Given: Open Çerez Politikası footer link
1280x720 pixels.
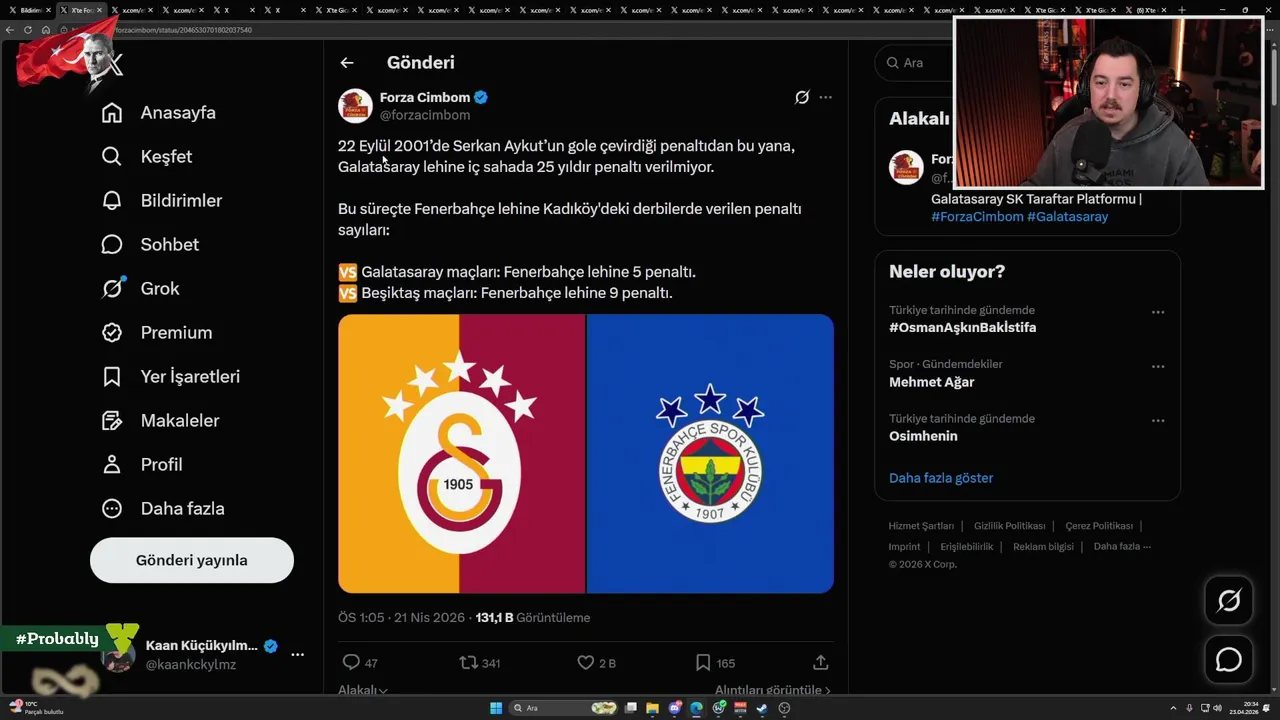Looking at the screenshot, I should (x=1099, y=526).
